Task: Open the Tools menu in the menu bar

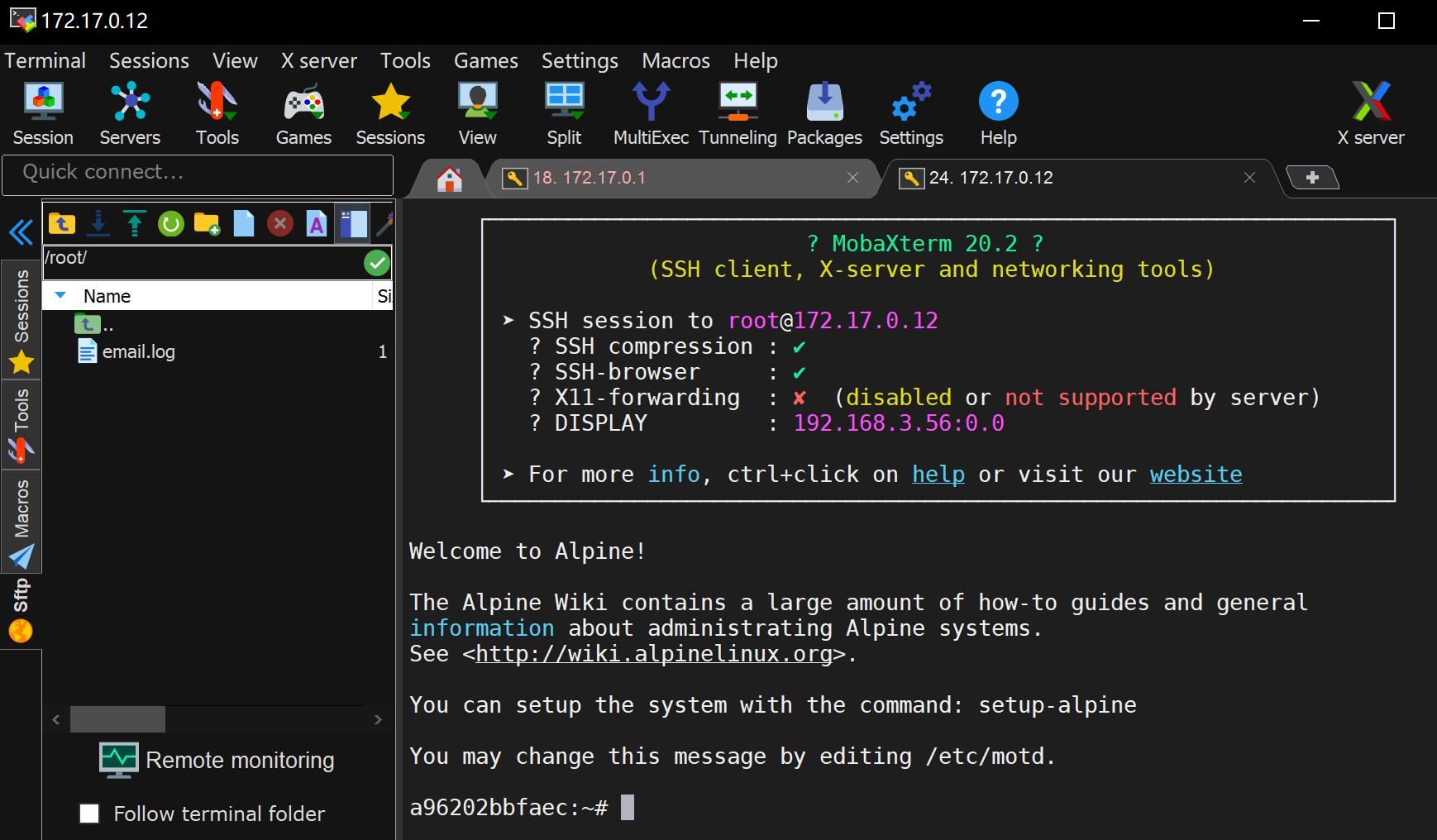Action: (405, 60)
